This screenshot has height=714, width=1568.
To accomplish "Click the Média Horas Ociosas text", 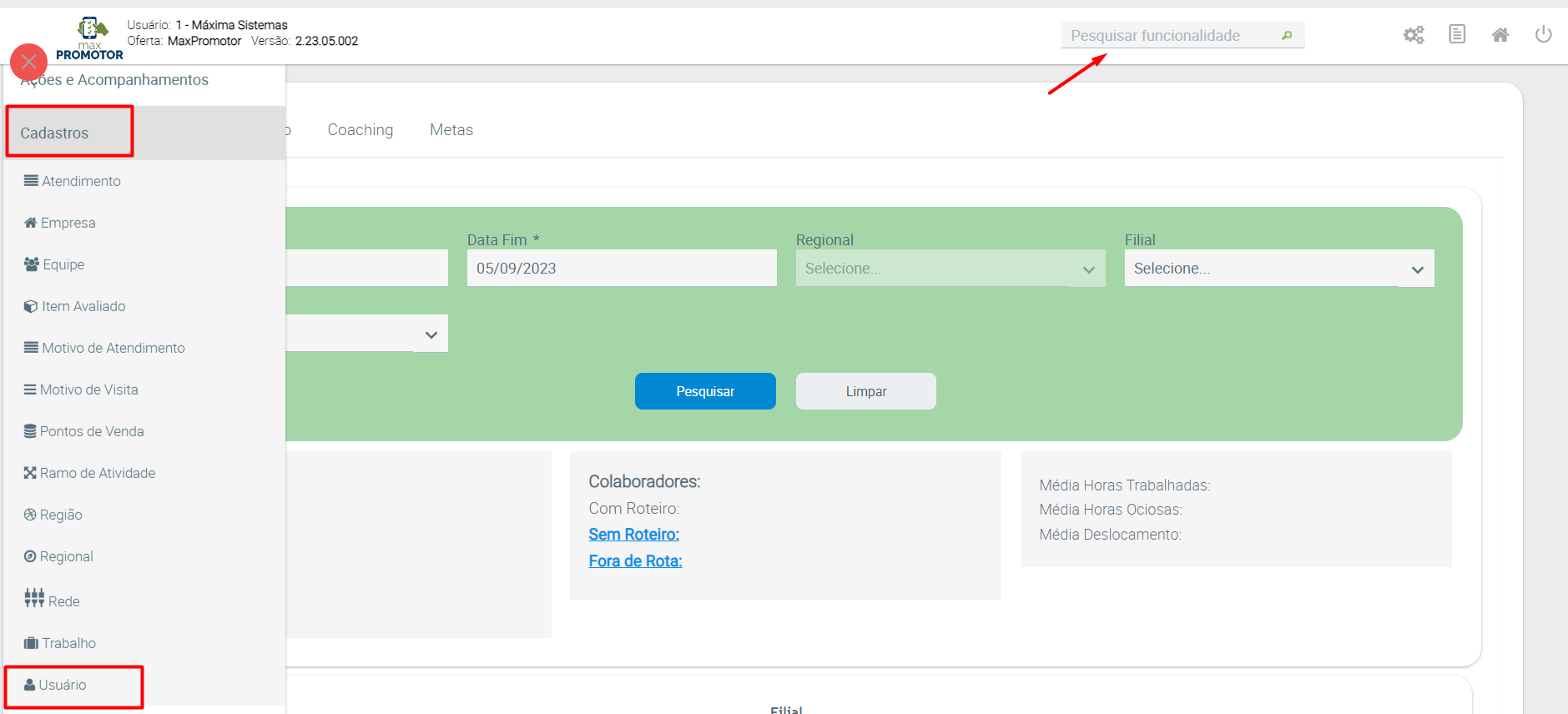I will [1111, 510].
